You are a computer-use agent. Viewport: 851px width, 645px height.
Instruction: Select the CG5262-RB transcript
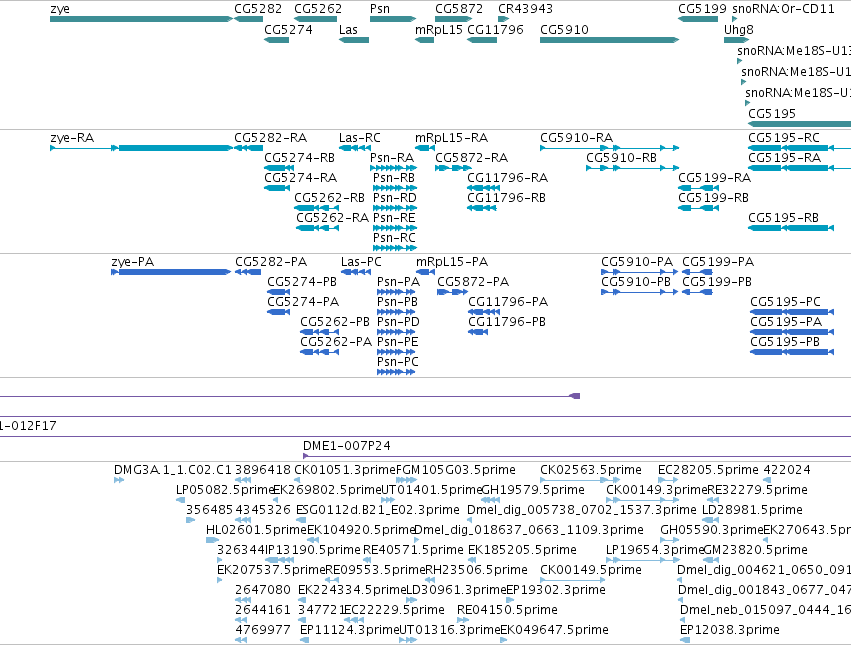[x=316, y=208]
